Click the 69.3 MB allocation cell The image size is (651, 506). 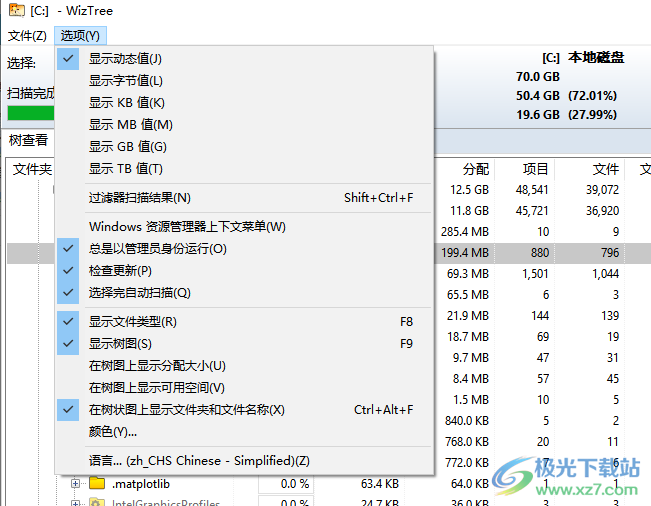click(x=467, y=274)
